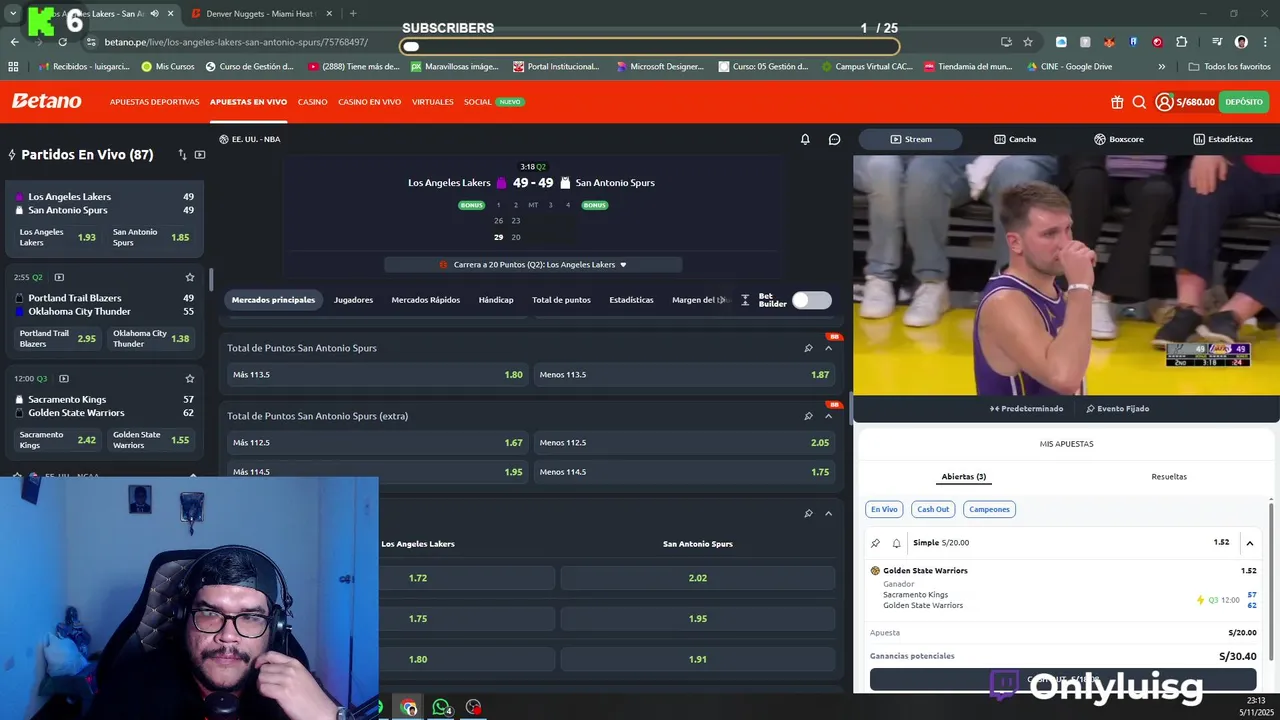Click the stream filter icon beside Partidos En Vivo
This screenshot has width=1280, height=720.
click(x=200, y=155)
